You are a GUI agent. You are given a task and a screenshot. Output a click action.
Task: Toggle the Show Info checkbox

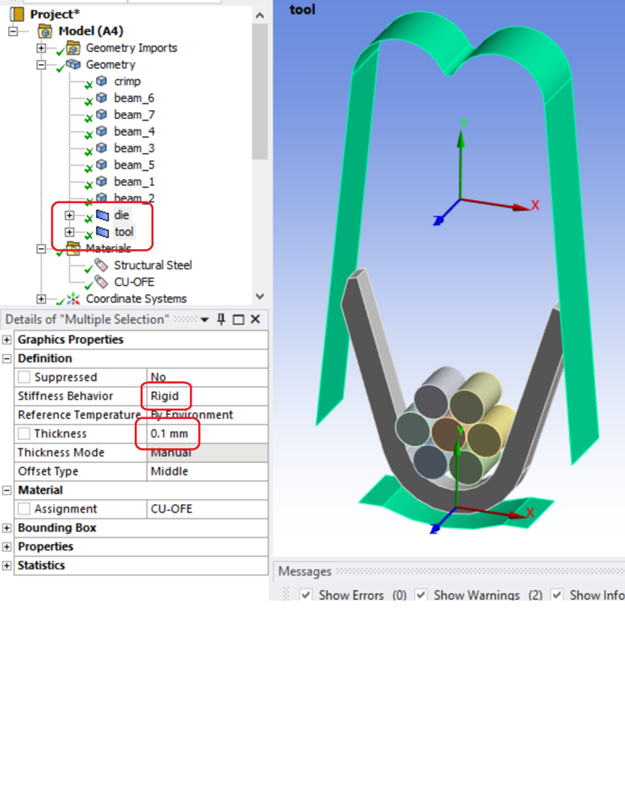coord(556,595)
